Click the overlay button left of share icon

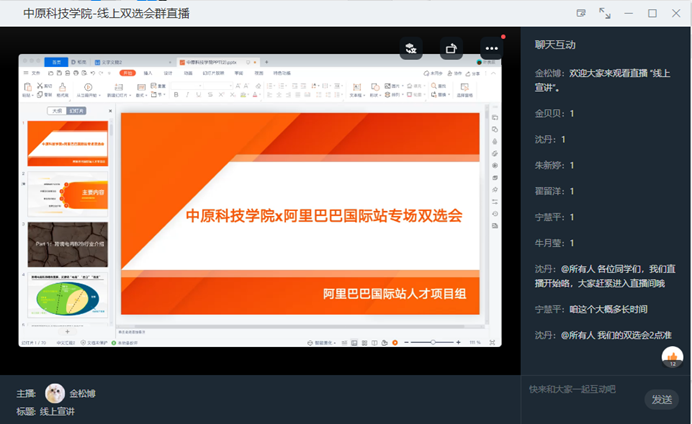coord(411,48)
